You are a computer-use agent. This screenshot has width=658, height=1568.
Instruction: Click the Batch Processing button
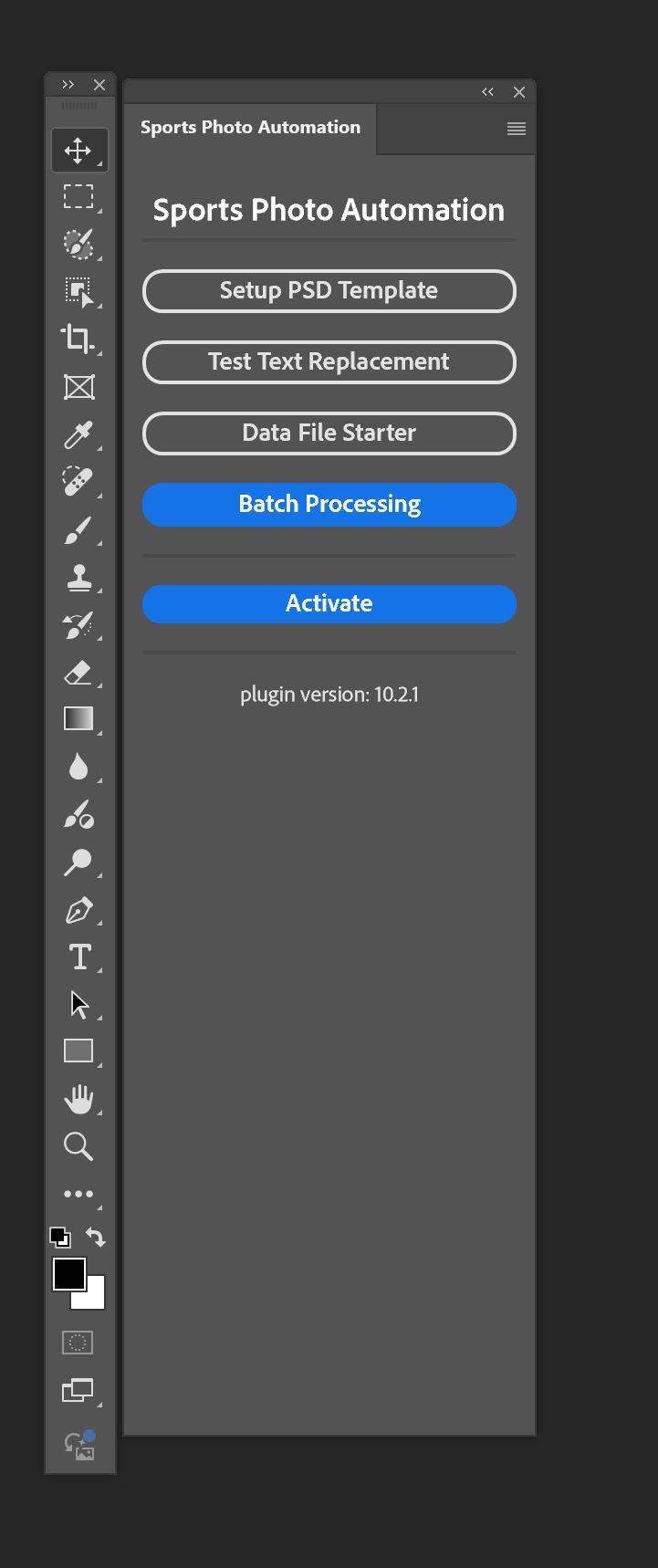coord(329,504)
